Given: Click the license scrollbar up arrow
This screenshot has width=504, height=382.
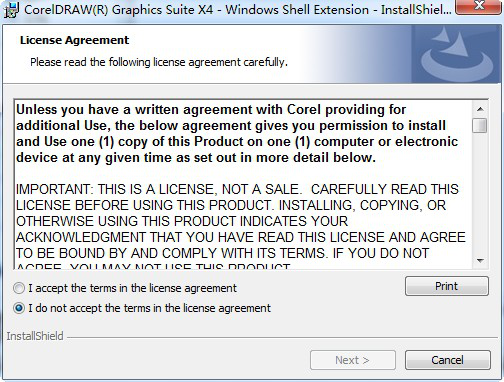Looking at the screenshot, I should pyautogui.click(x=480, y=109).
